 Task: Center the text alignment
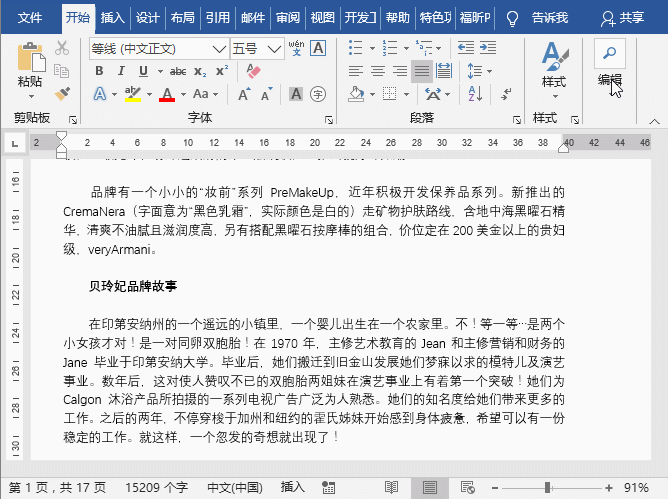click(378, 71)
